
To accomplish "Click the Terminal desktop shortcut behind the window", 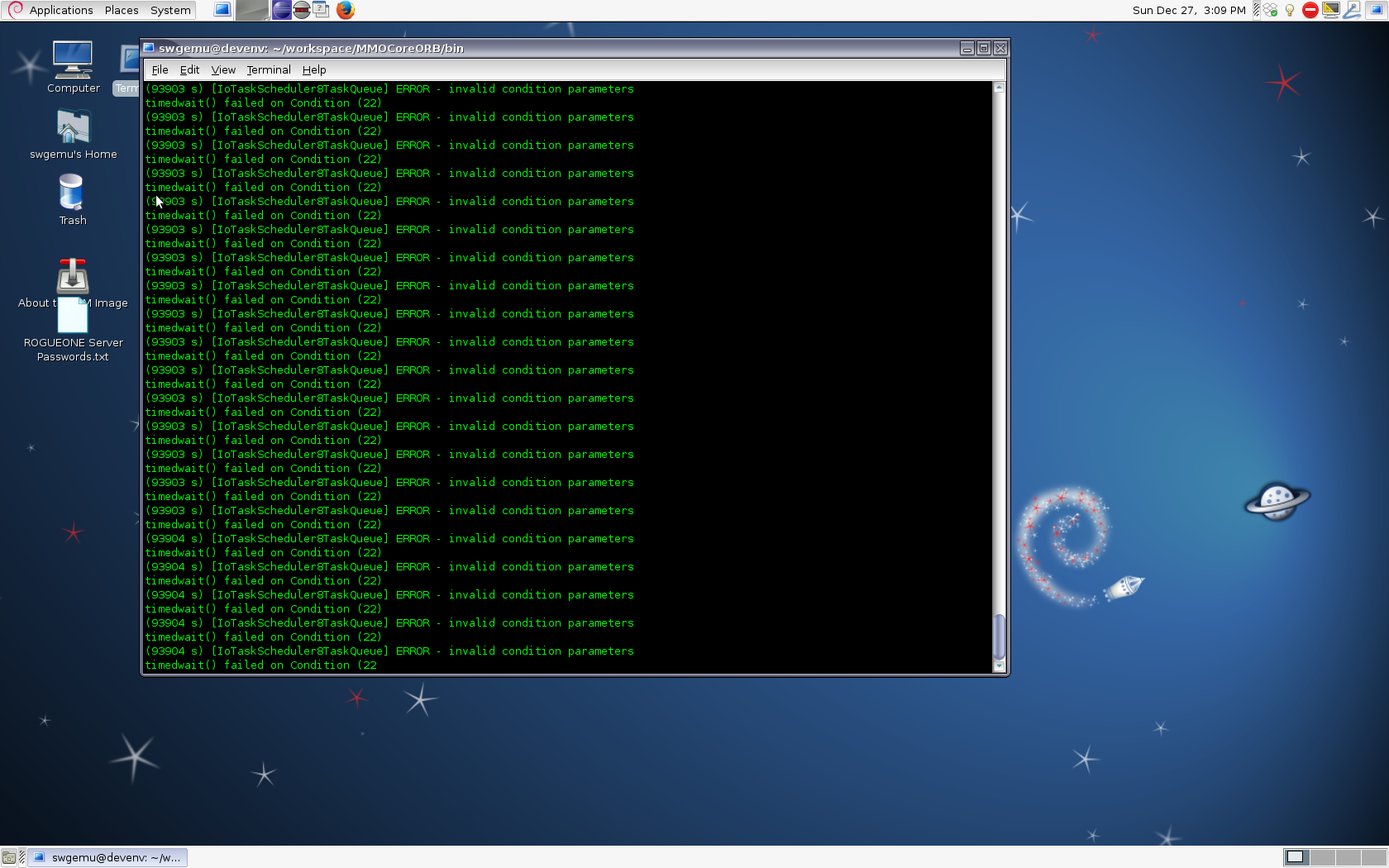I will click(126, 69).
